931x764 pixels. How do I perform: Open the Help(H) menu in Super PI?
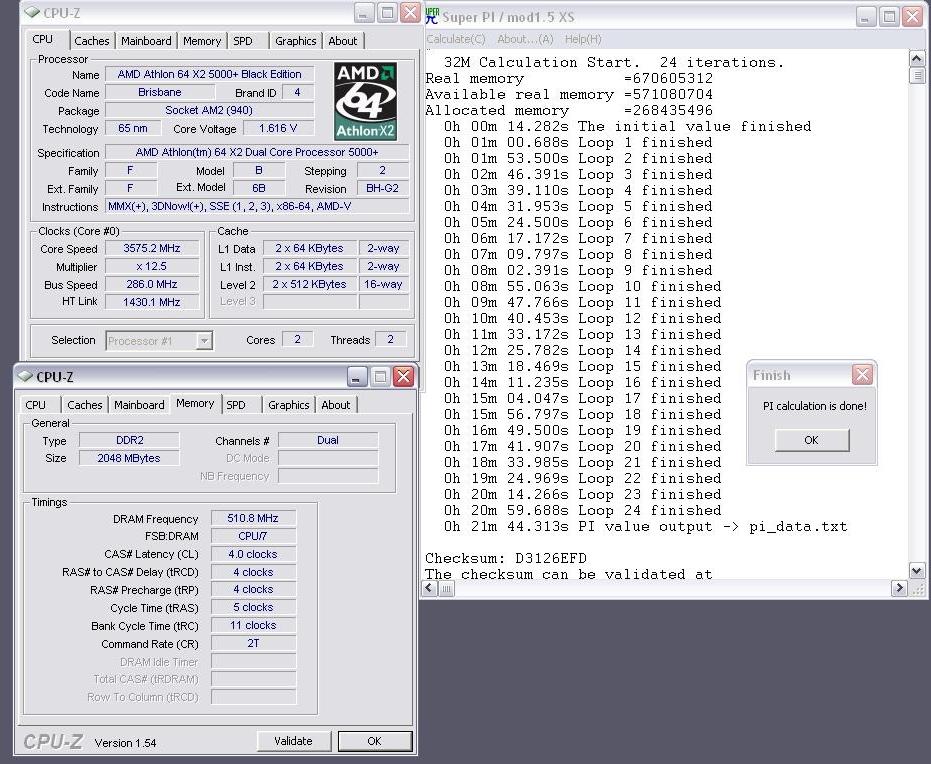583,39
